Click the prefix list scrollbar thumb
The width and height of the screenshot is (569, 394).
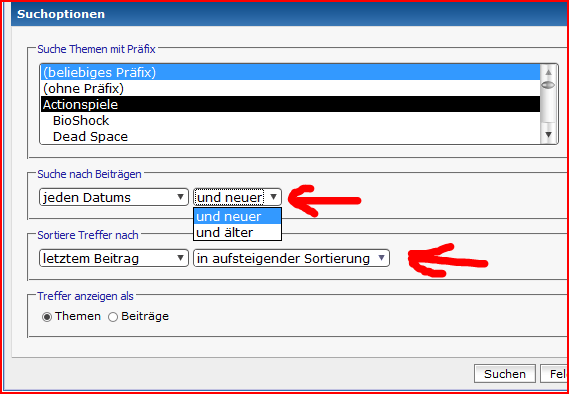click(x=548, y=85)
